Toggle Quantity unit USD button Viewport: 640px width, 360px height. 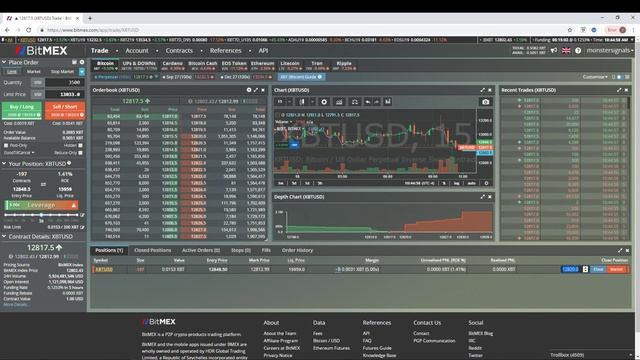point(38,82)
